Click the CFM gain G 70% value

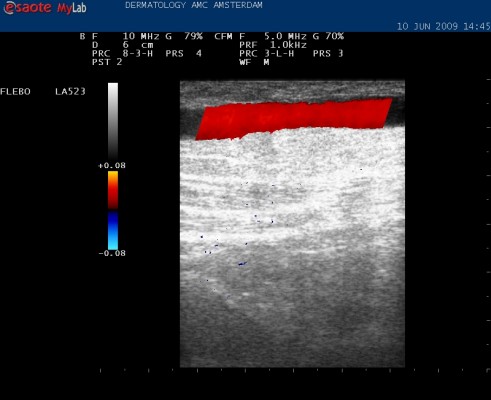328,36
